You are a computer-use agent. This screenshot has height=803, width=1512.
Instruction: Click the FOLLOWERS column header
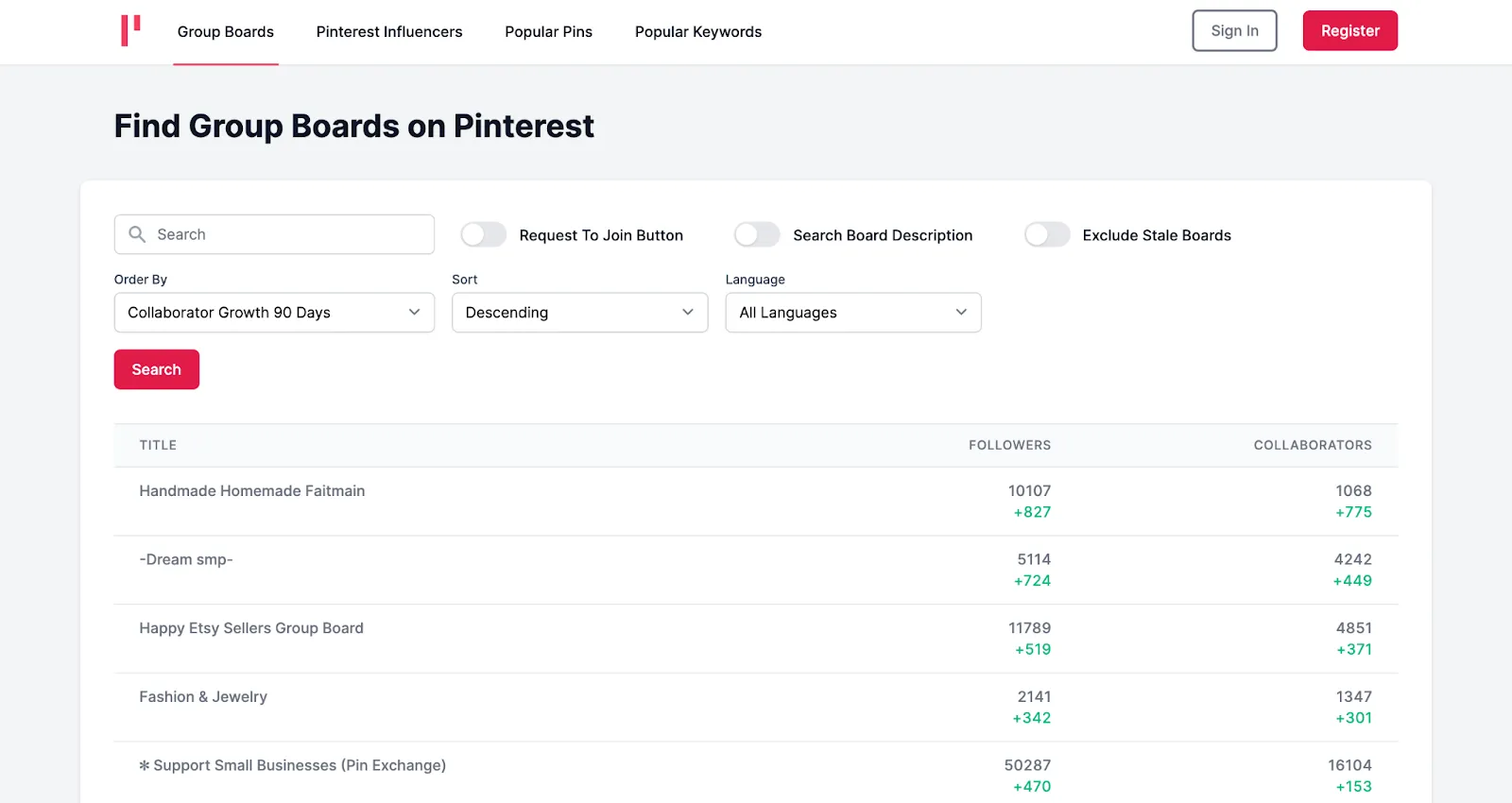tap(1009, 445)
